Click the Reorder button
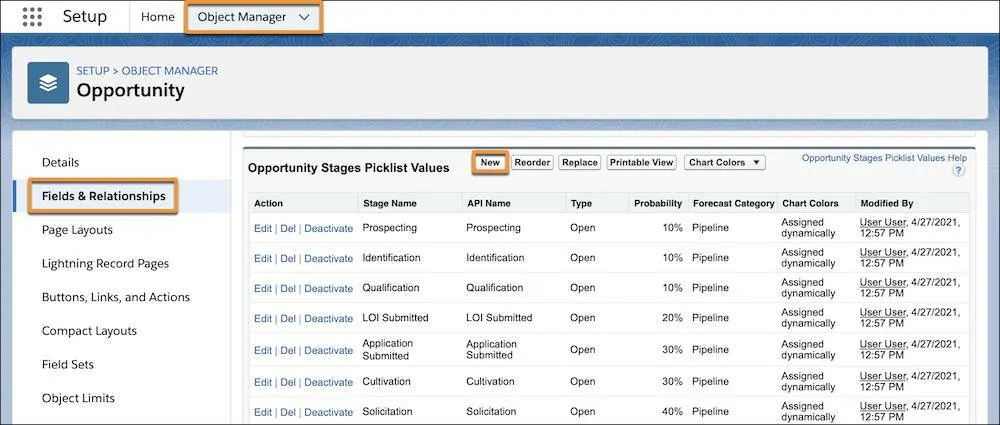The height and width of the screenshot is (425, 1000). coord(532,163)
